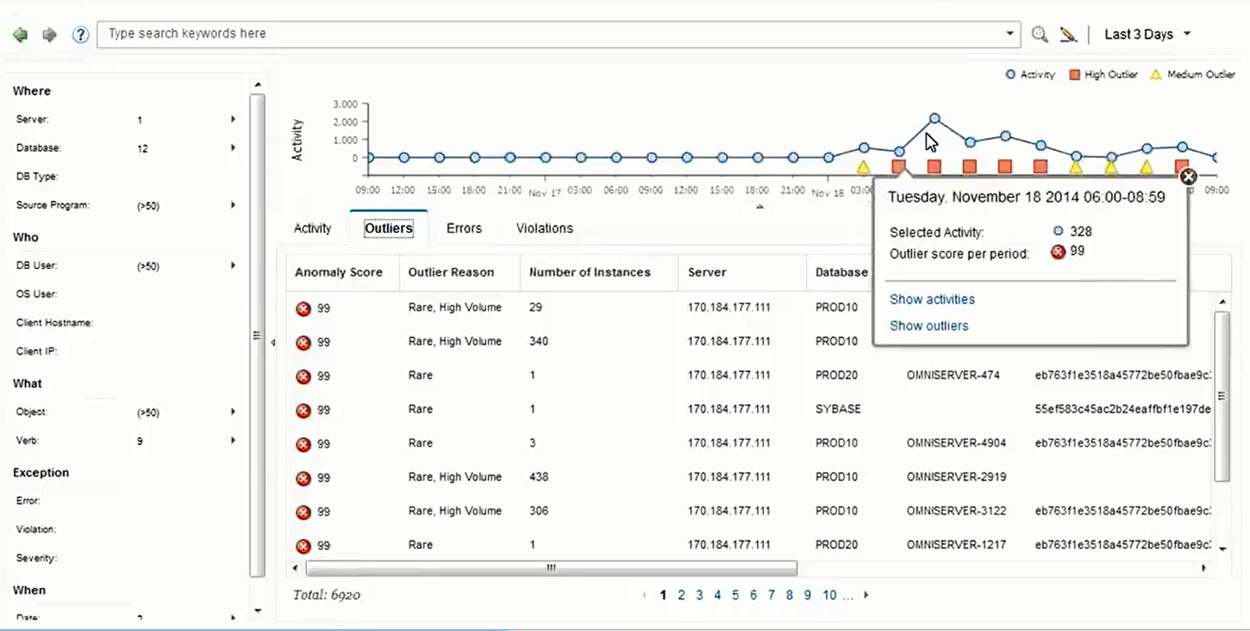Click the red anomaly icon in the SYBASE row
The image size is (1250, 631).
(x=303, y=411)
